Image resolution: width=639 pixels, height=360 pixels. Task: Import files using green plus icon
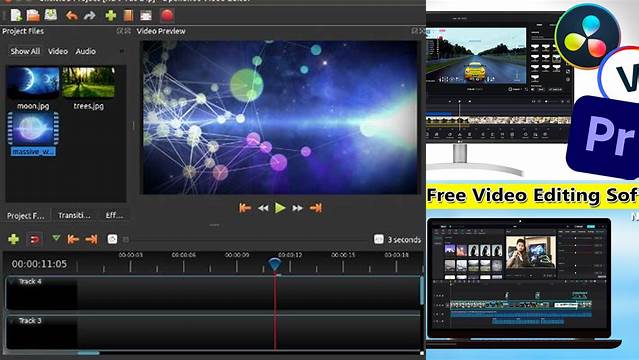click(110, 16)
